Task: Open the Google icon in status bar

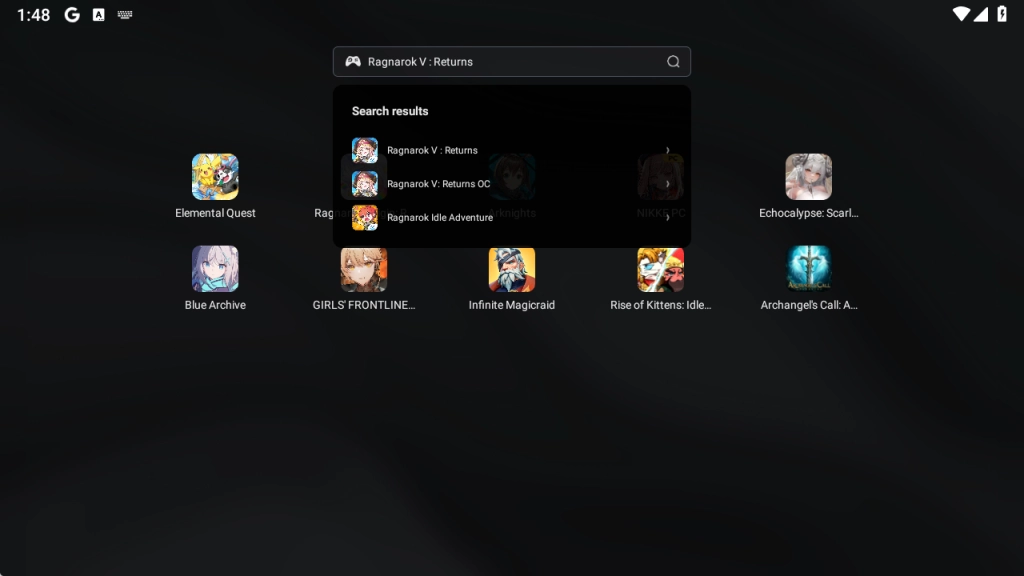Action: pyautogui.click(x=72, y=14)
